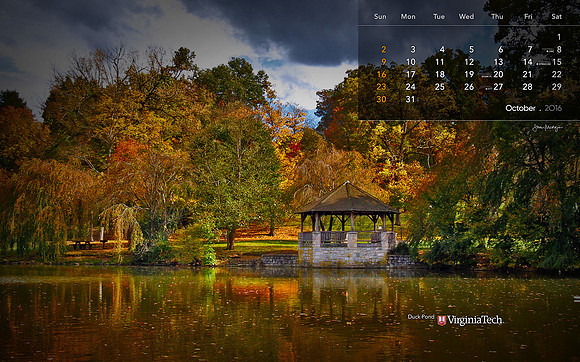Select day 1 in the calendar
The width and height of the screenshot is (580, 362).
(559, 37)
